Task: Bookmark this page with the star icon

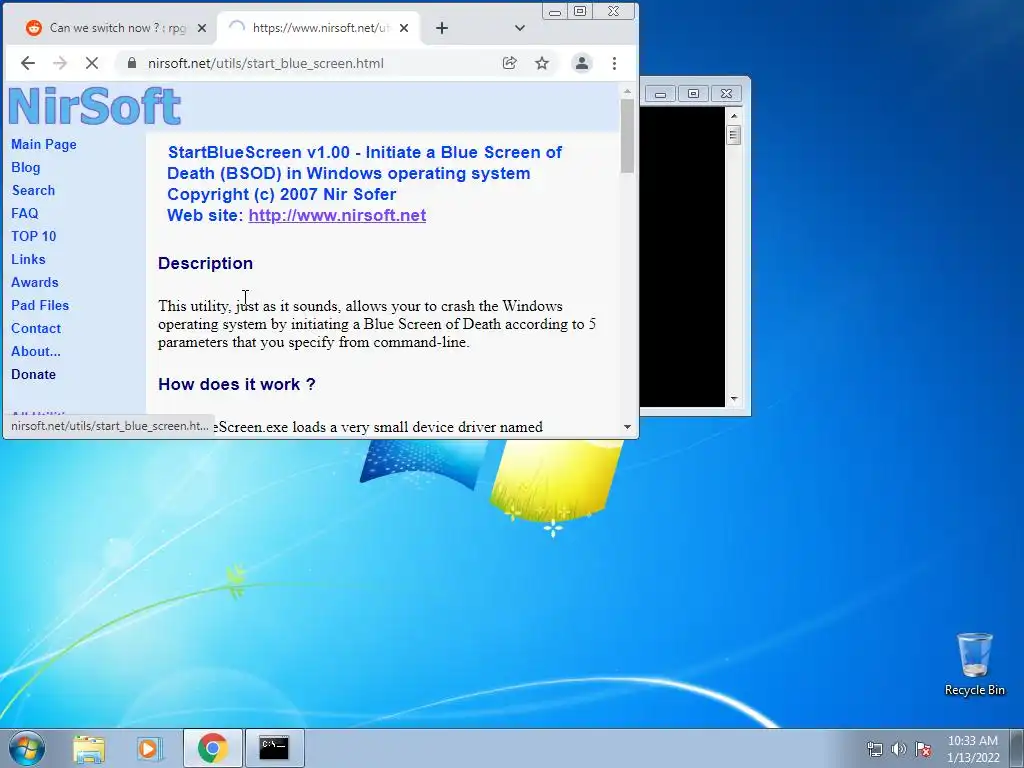Action: tap(542, 63)
